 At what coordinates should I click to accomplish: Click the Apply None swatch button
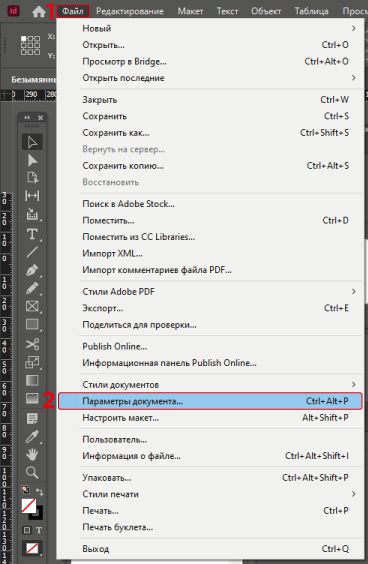[x=32, y=548]
